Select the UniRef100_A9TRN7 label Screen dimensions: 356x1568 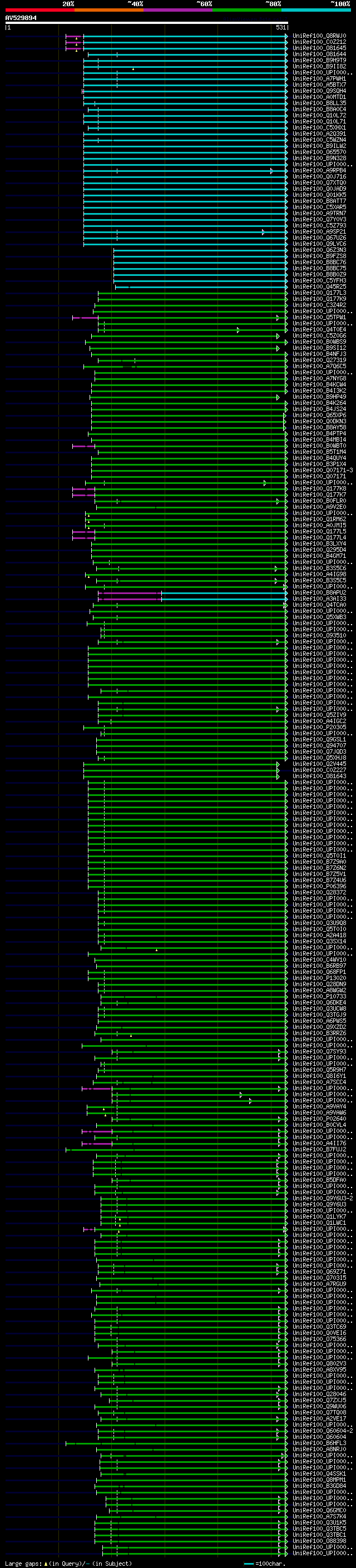[x=319, y=213]
